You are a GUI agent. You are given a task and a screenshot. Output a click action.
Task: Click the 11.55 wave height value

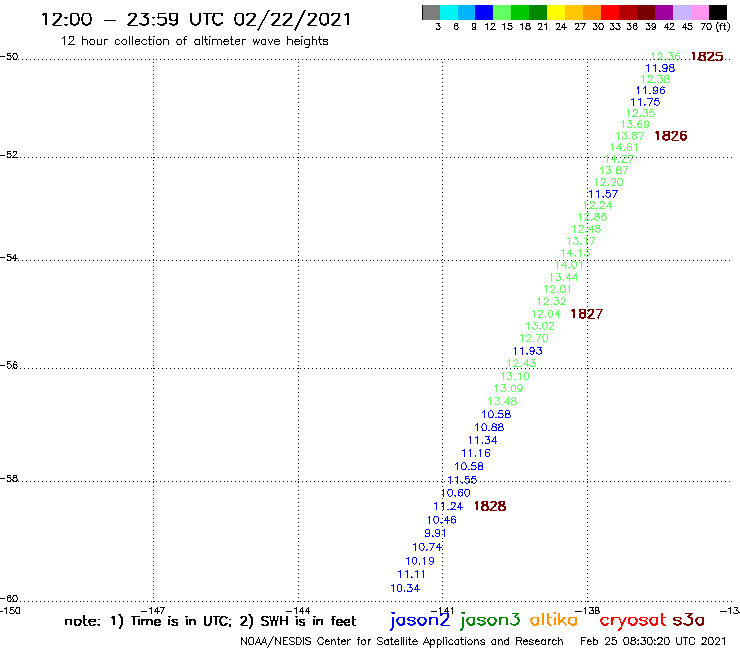click(x=462, y=480)
